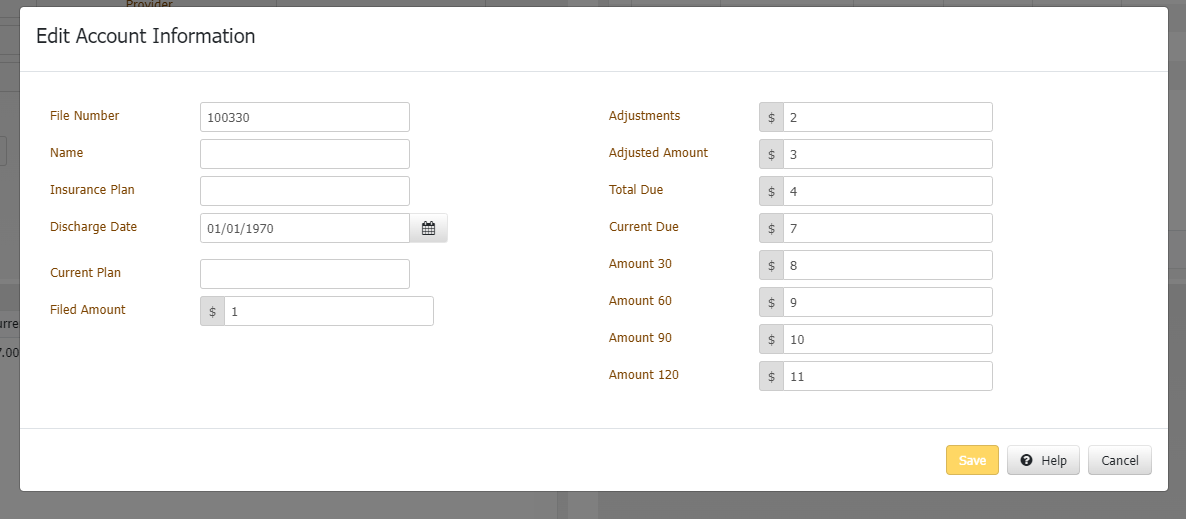
Task: Click the Discharge Date text field
Action: pos(305,228)
